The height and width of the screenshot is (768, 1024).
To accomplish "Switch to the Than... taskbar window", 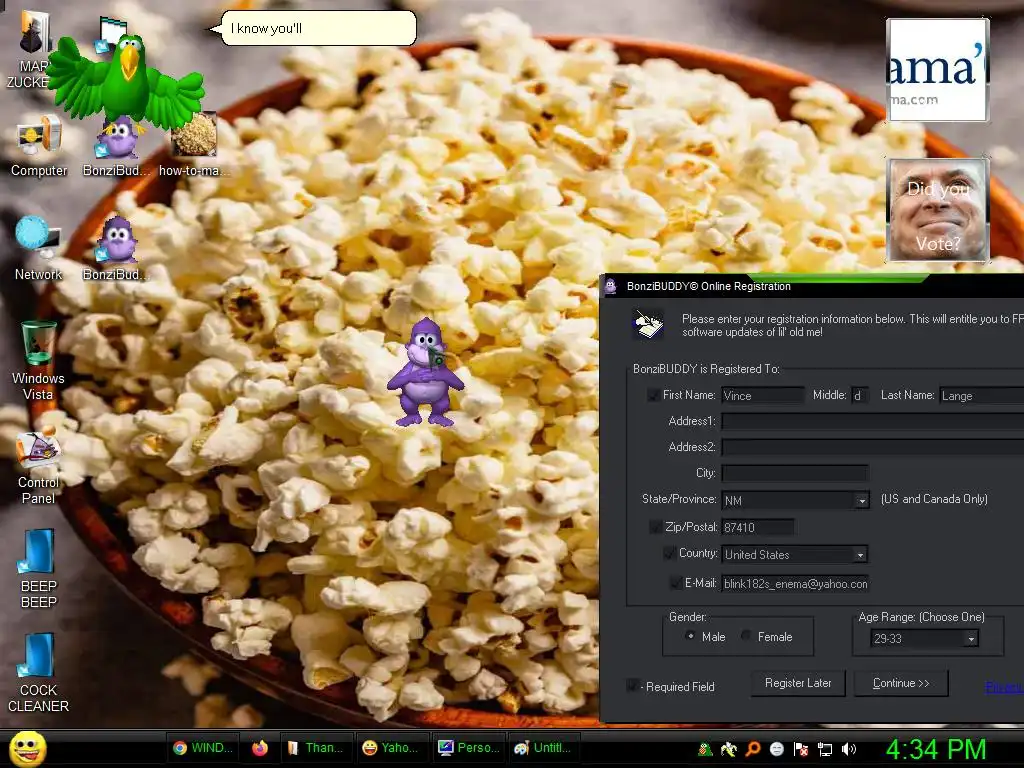I will [x=317, y=748].
